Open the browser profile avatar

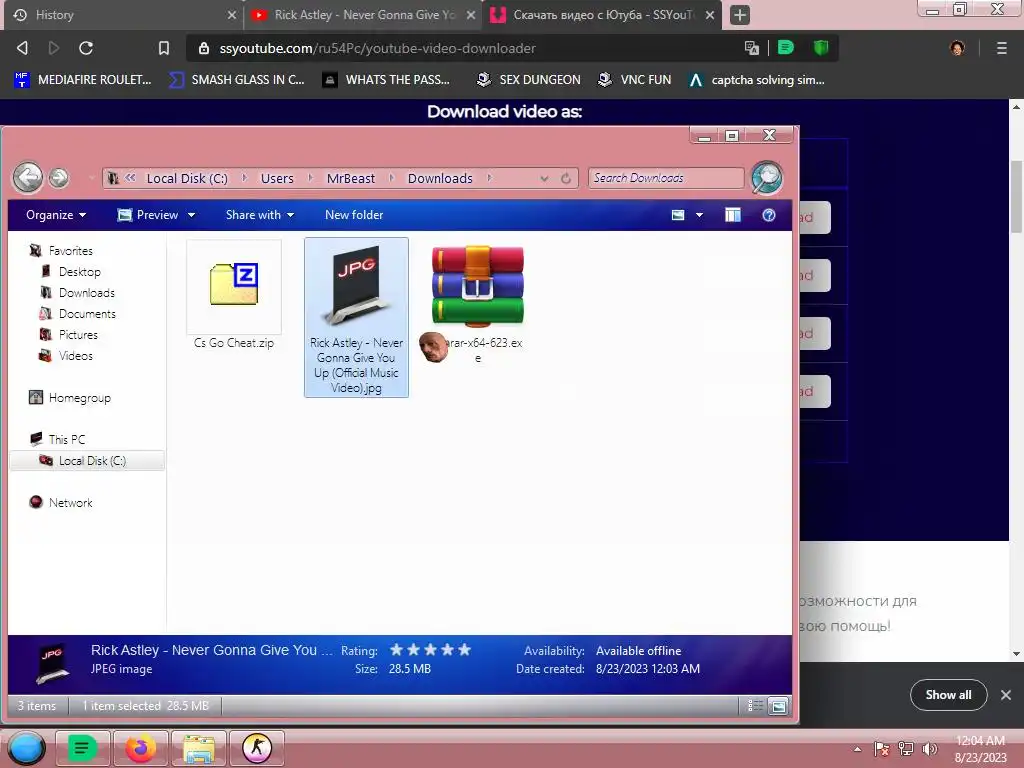(x=957, y=48)
